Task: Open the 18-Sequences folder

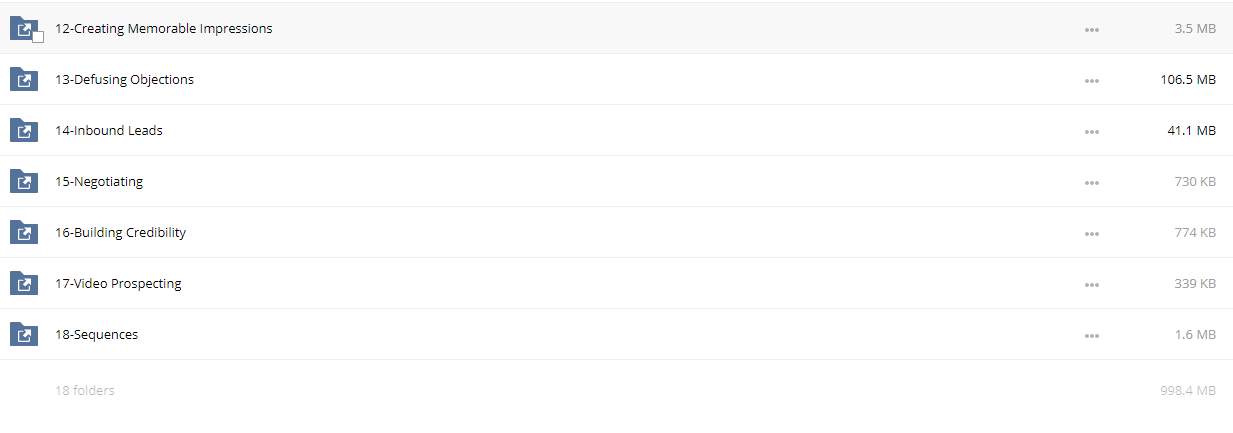Action: 97,335
